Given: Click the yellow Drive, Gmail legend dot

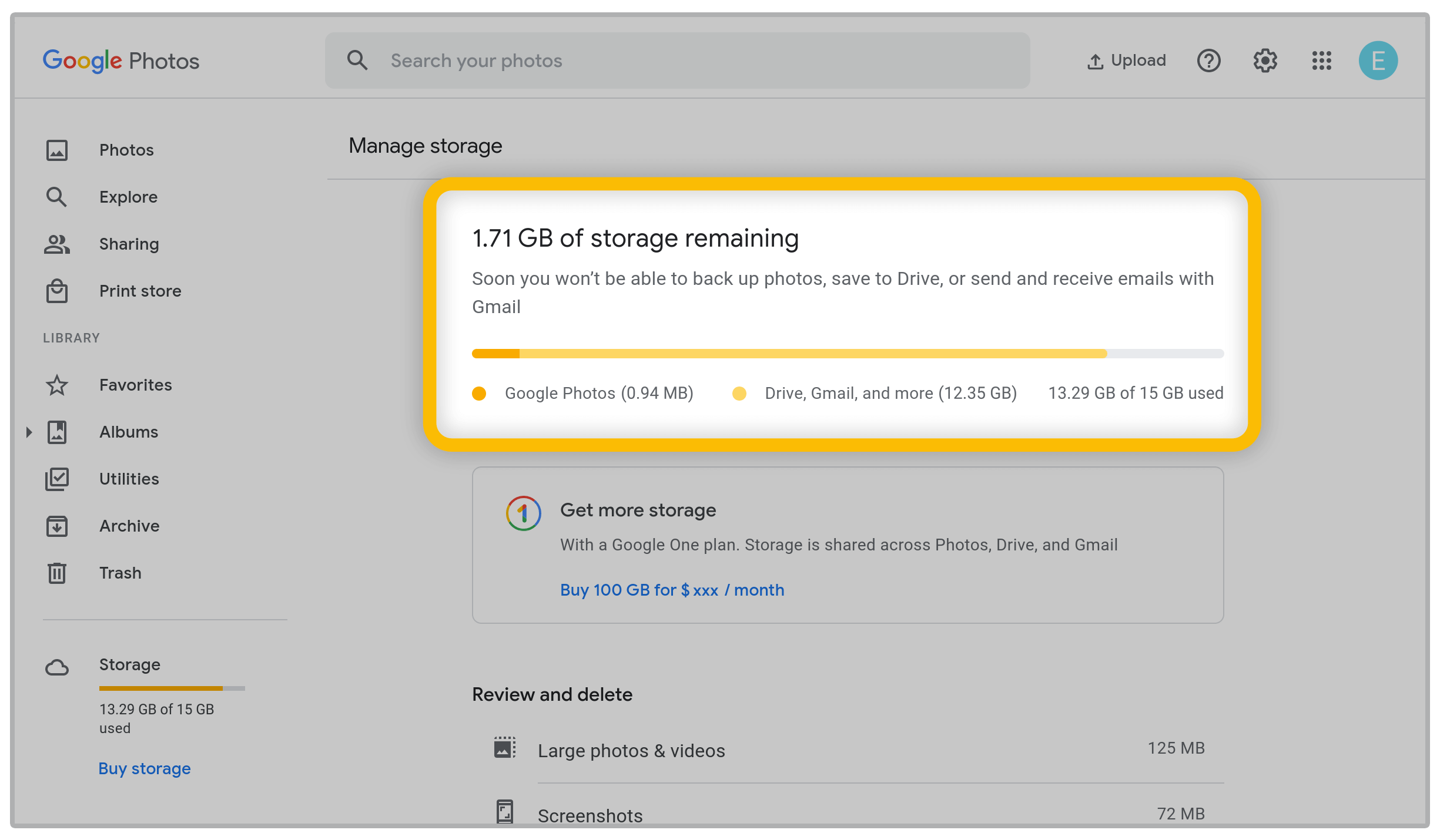Looking at the screenshot, I should [739, 393].
